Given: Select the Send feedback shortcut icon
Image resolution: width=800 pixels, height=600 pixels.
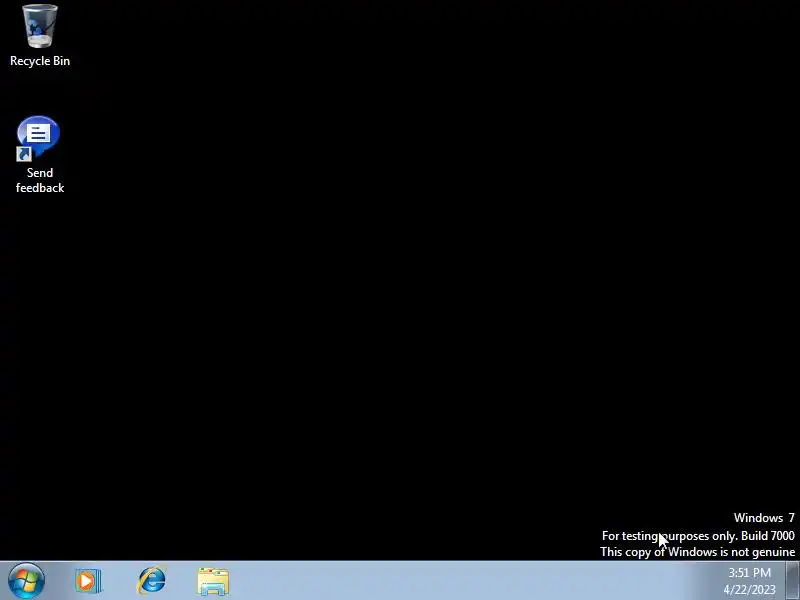Looking at the screenshot, I should (x=39, y=155).
